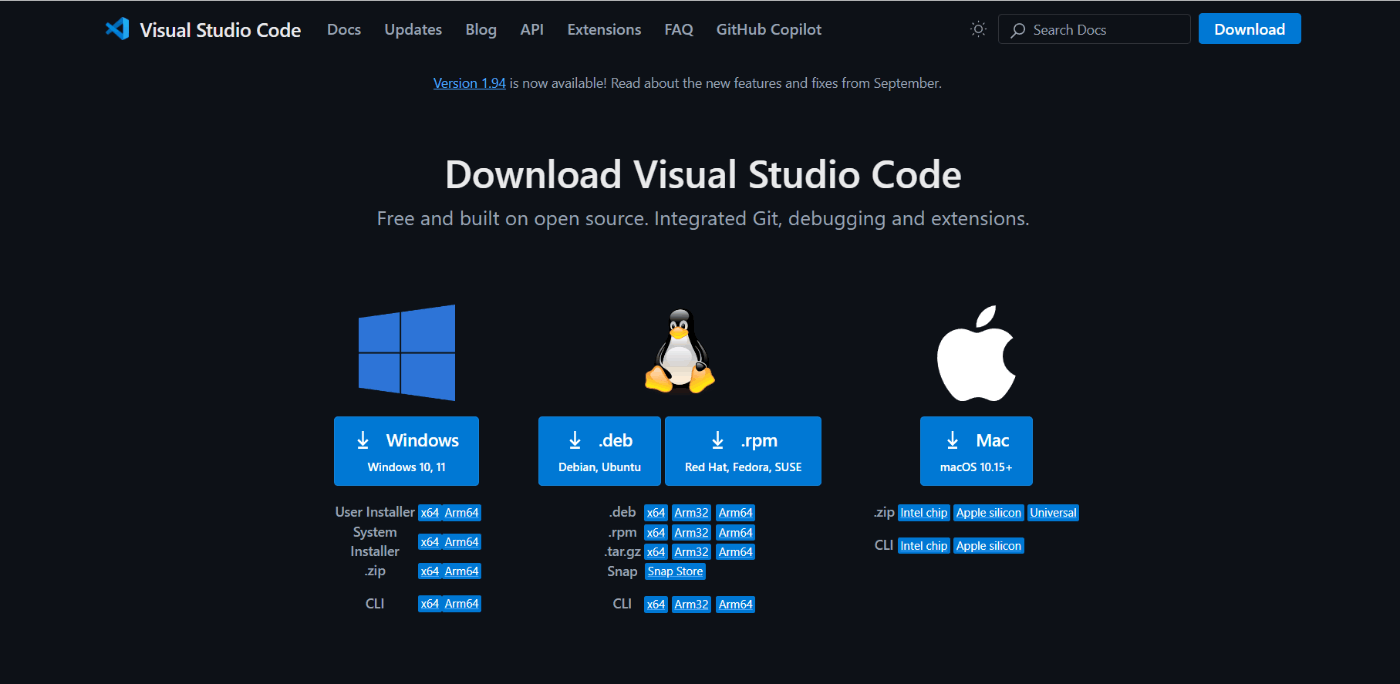1400x684 pixels.
Task: Select x64 for Windows User Installer
Action: (430, 513)
